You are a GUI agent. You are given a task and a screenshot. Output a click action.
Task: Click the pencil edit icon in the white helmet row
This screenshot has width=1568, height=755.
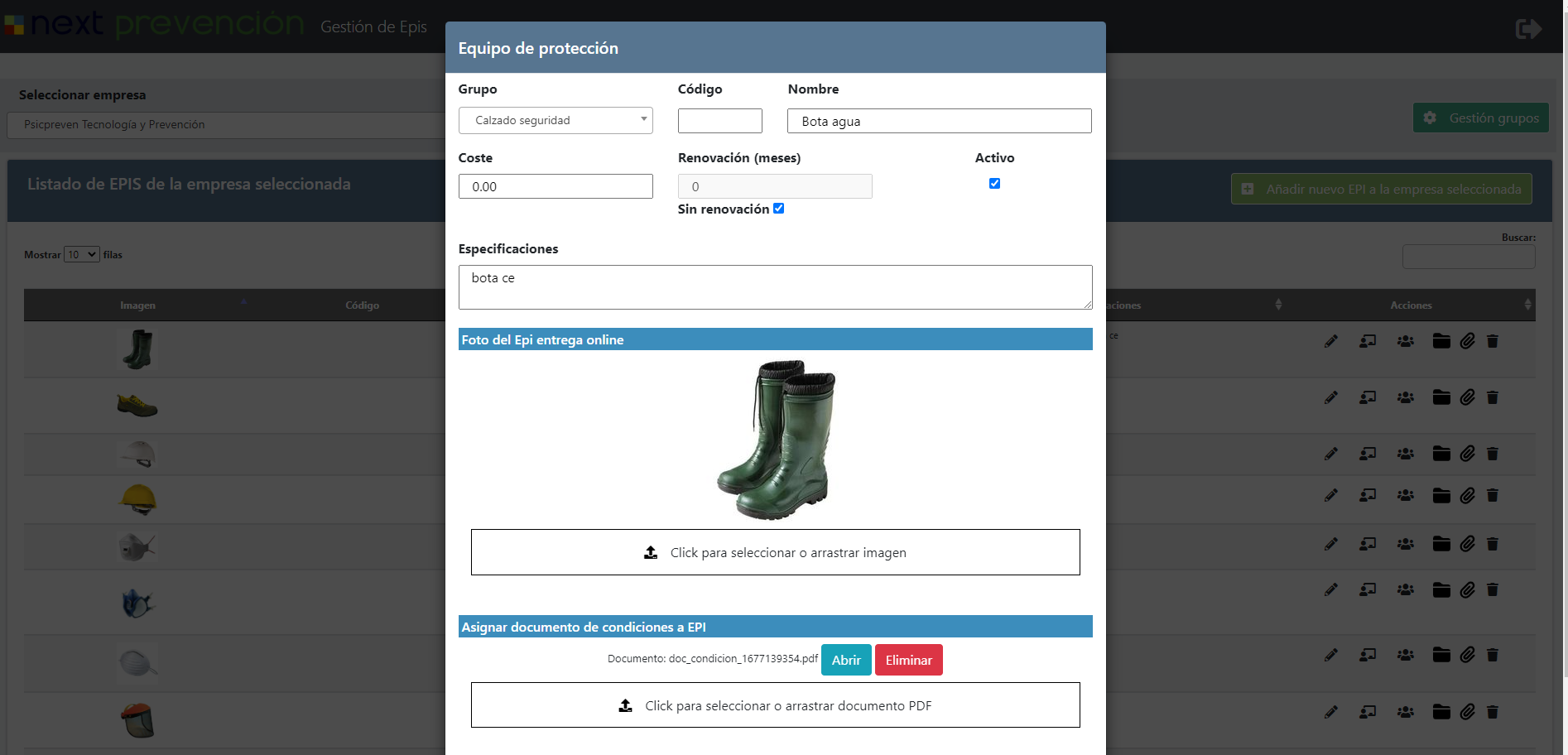1331,454
